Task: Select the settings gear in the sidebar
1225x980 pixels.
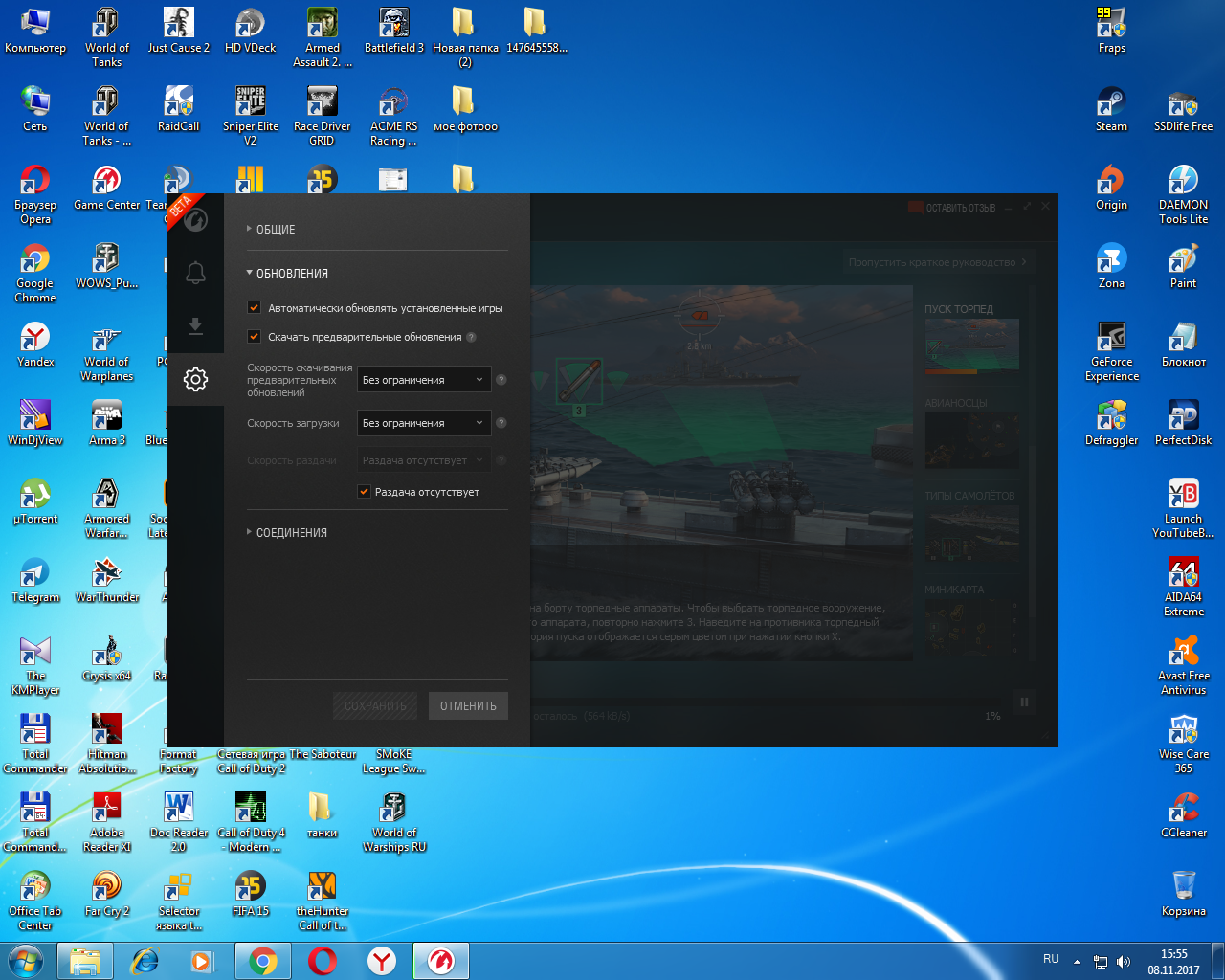Action: 195,380
